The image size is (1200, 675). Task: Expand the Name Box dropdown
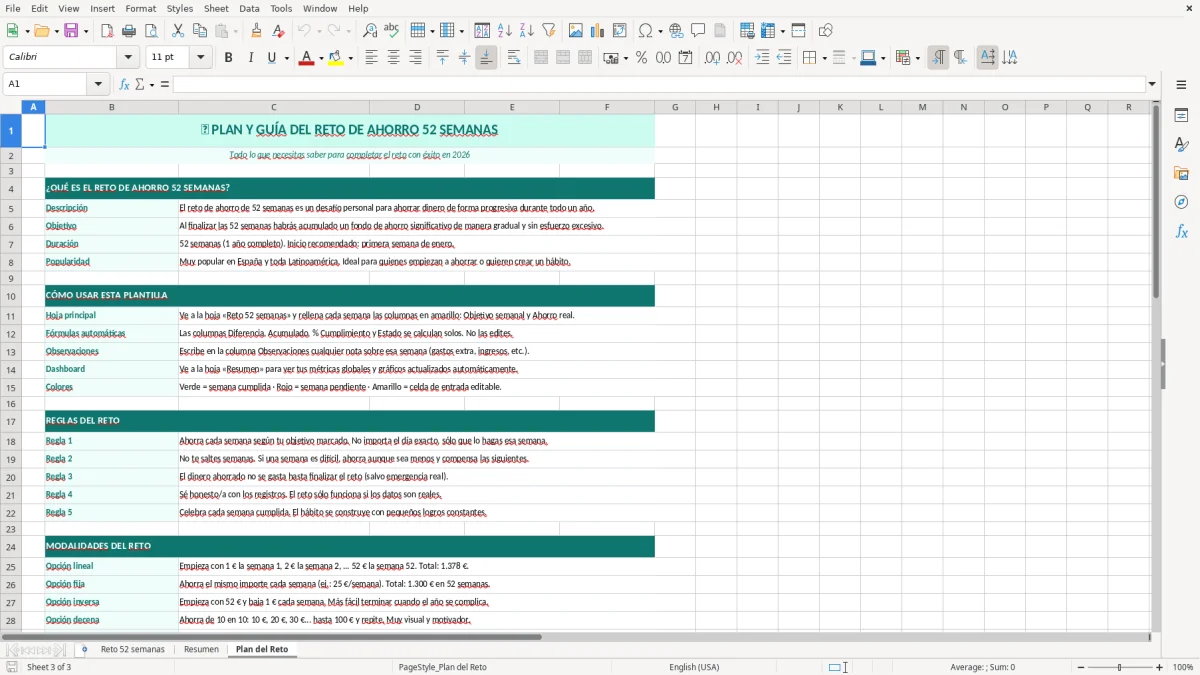click(98, 84)
